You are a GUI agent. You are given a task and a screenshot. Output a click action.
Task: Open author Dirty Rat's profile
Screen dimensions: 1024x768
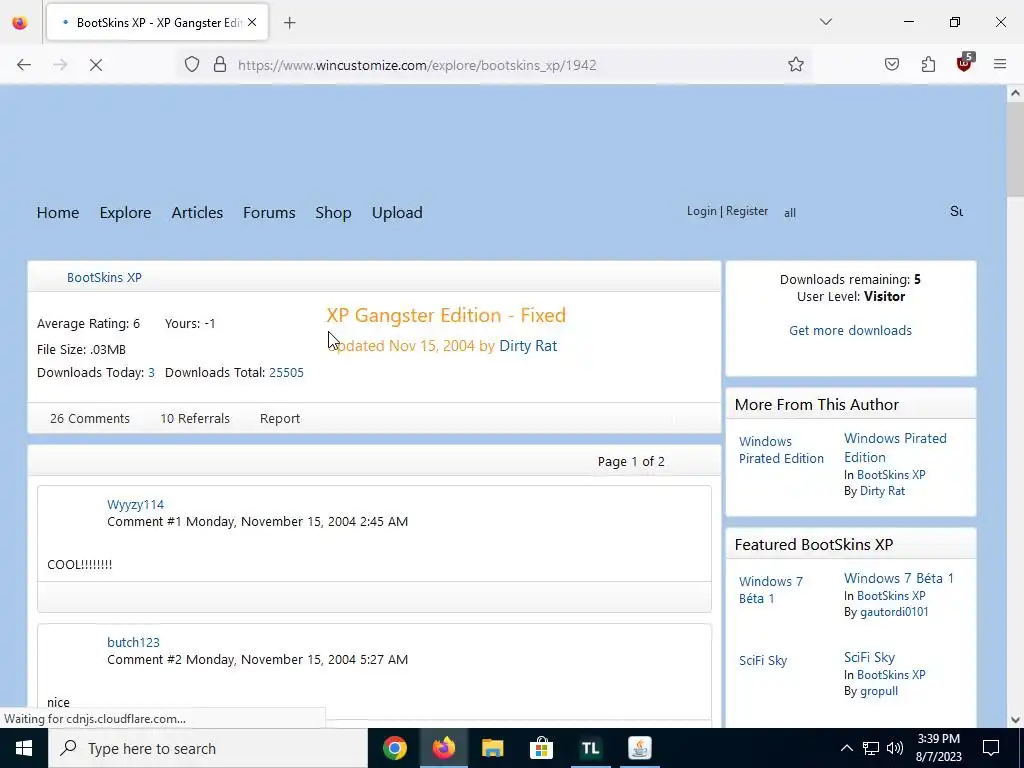coord(528,346)
